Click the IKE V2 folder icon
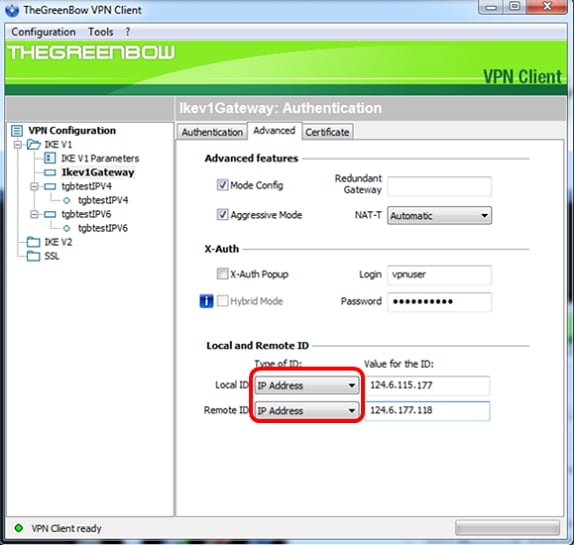This screenshot has width=575, height=545. click(x=33, y=242)
